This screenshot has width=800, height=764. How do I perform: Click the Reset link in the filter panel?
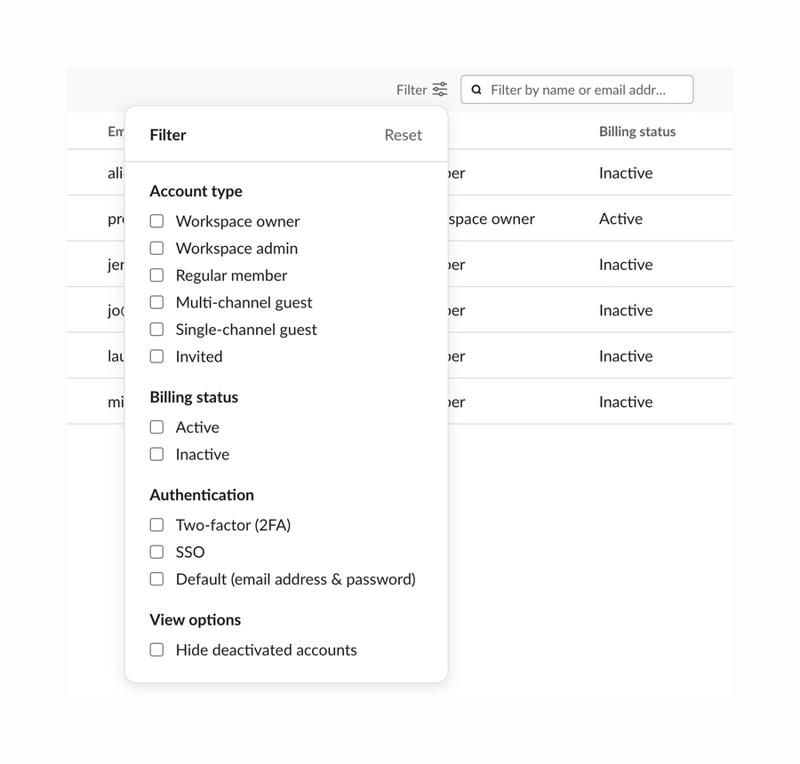pyautogui.click(x=403, y=135)
